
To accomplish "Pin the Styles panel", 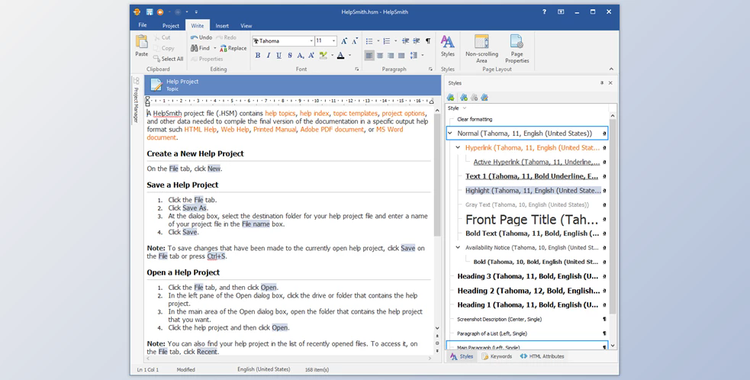I will click(x=602, y=83).
